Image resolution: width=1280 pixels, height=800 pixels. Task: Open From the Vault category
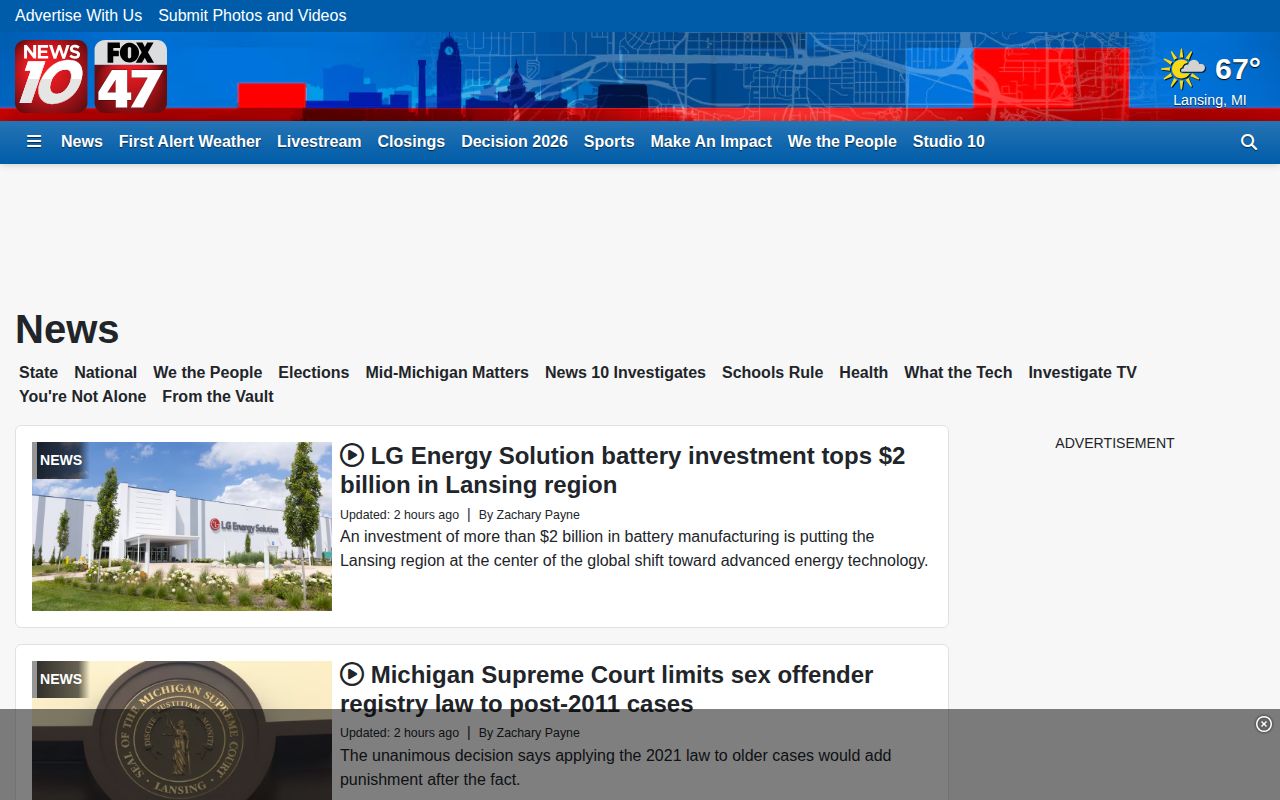[x=218, y=396]
